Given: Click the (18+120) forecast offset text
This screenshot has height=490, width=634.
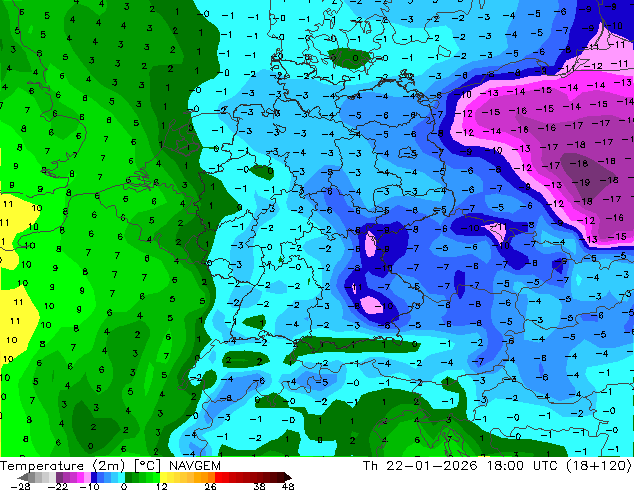Looking at the screenshot, I should click(598, 466).
